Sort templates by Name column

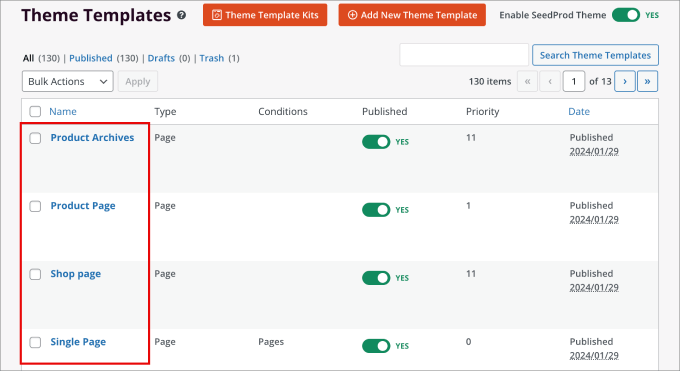63,112
